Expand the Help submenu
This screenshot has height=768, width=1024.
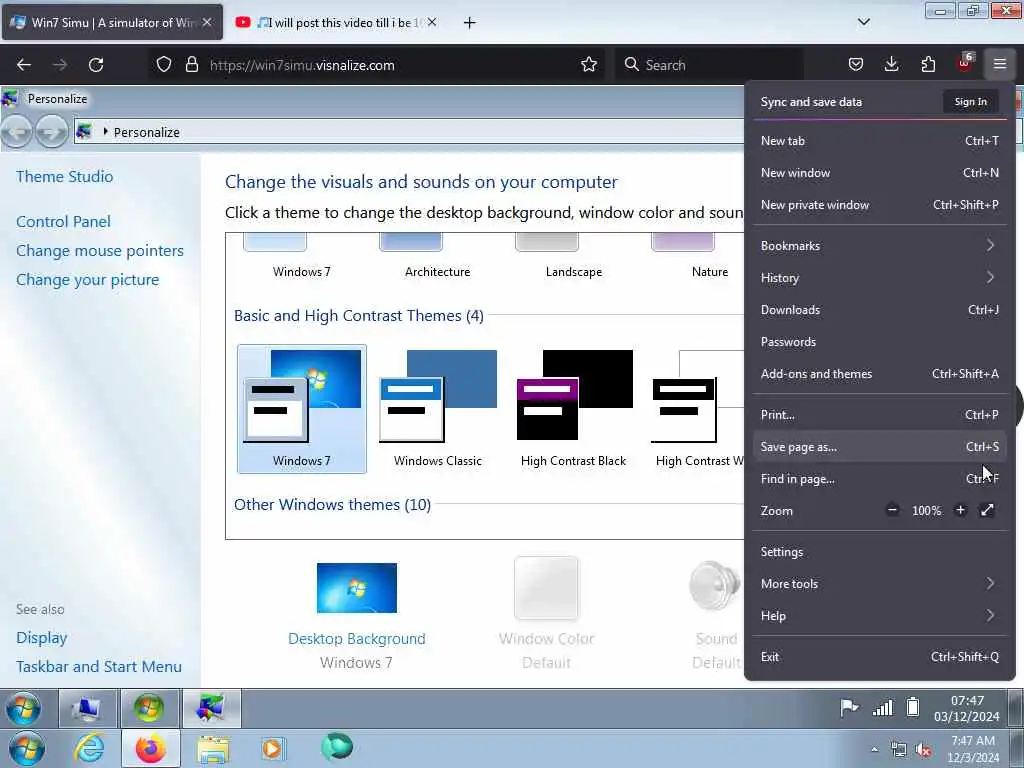(x=880, y=616)
